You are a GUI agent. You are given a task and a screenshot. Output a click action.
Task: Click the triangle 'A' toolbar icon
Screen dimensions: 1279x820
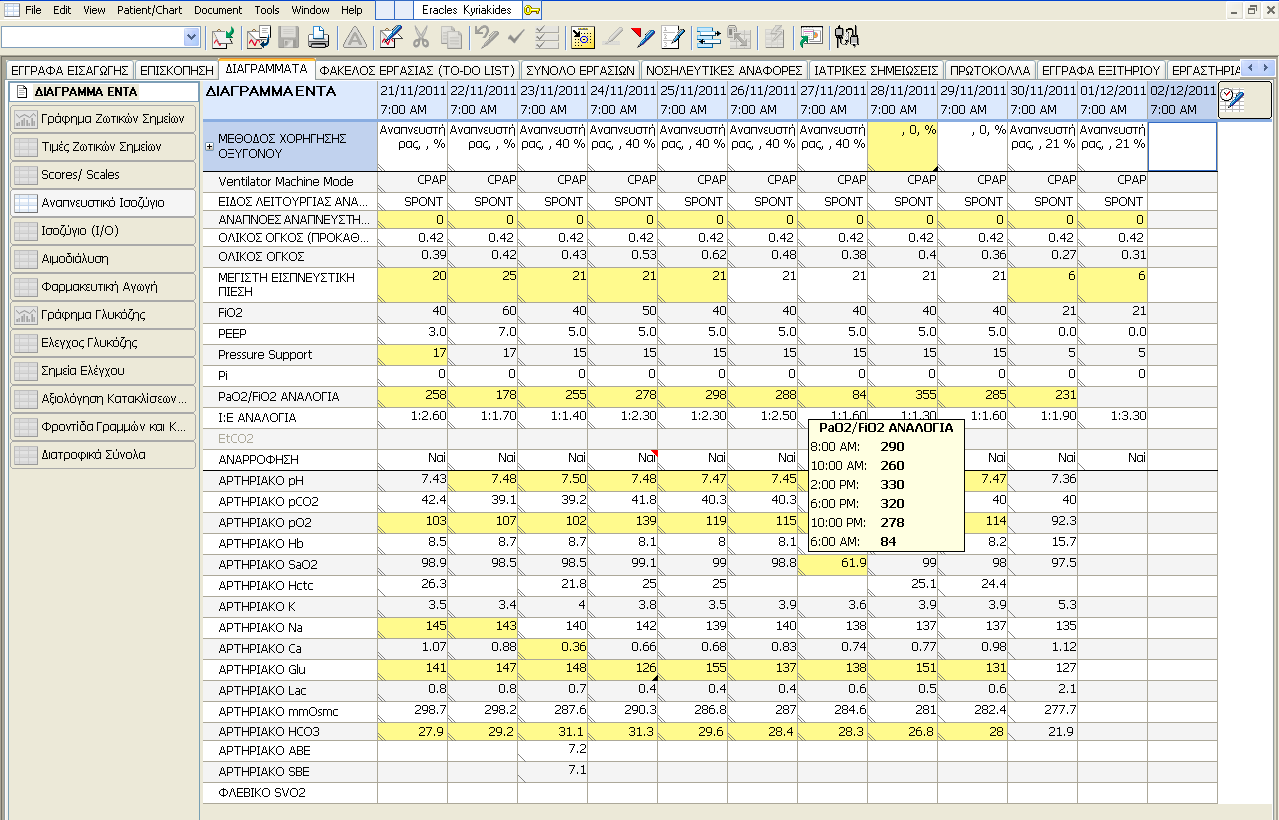353,38
